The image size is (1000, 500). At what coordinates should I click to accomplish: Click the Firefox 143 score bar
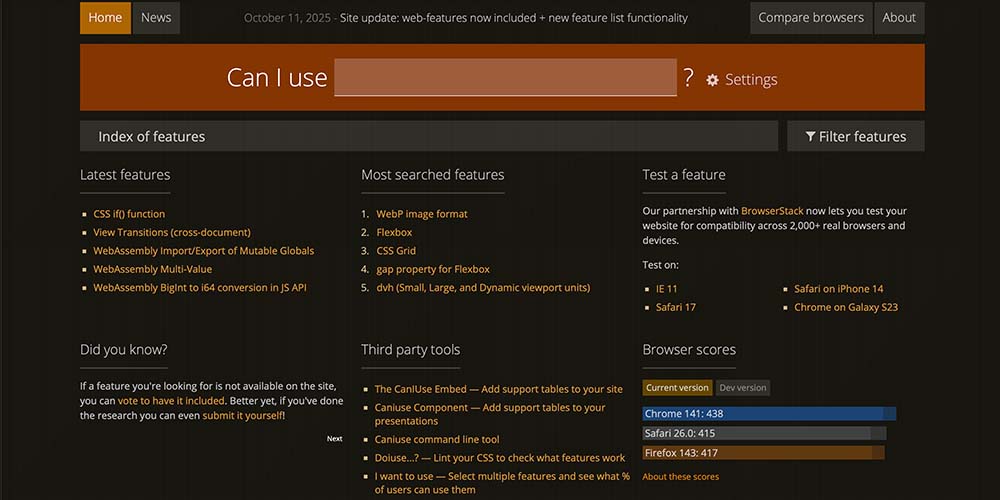[x=763, y=453]
